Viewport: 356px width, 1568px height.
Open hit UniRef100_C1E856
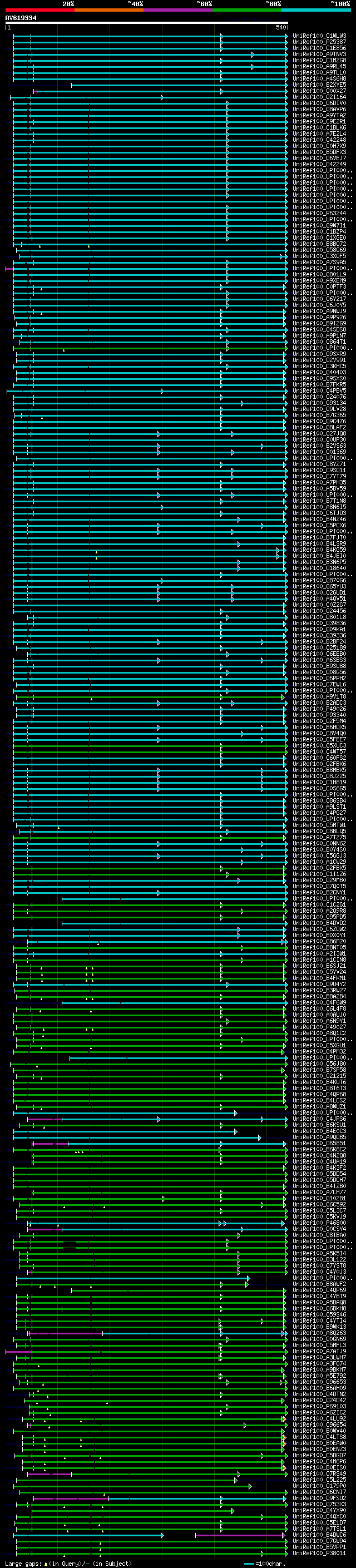(319, 48)
